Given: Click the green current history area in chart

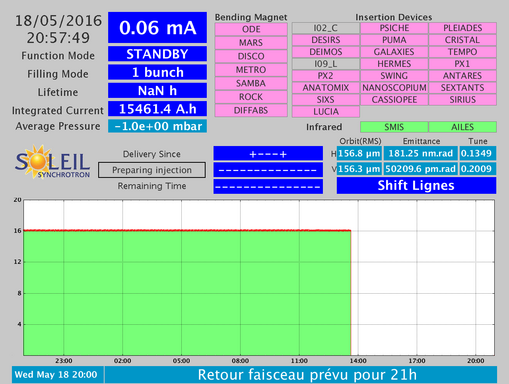Looking at the screenshot, I should click(187, 293).
